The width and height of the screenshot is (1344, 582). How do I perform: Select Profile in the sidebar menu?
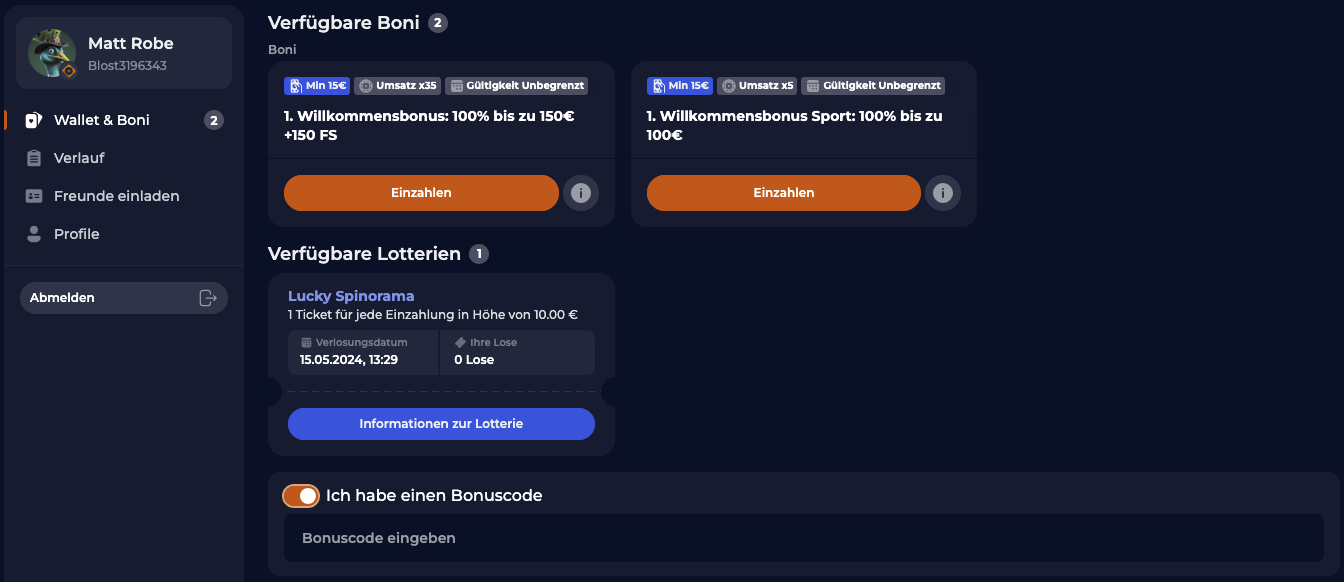tap(76, 233)
